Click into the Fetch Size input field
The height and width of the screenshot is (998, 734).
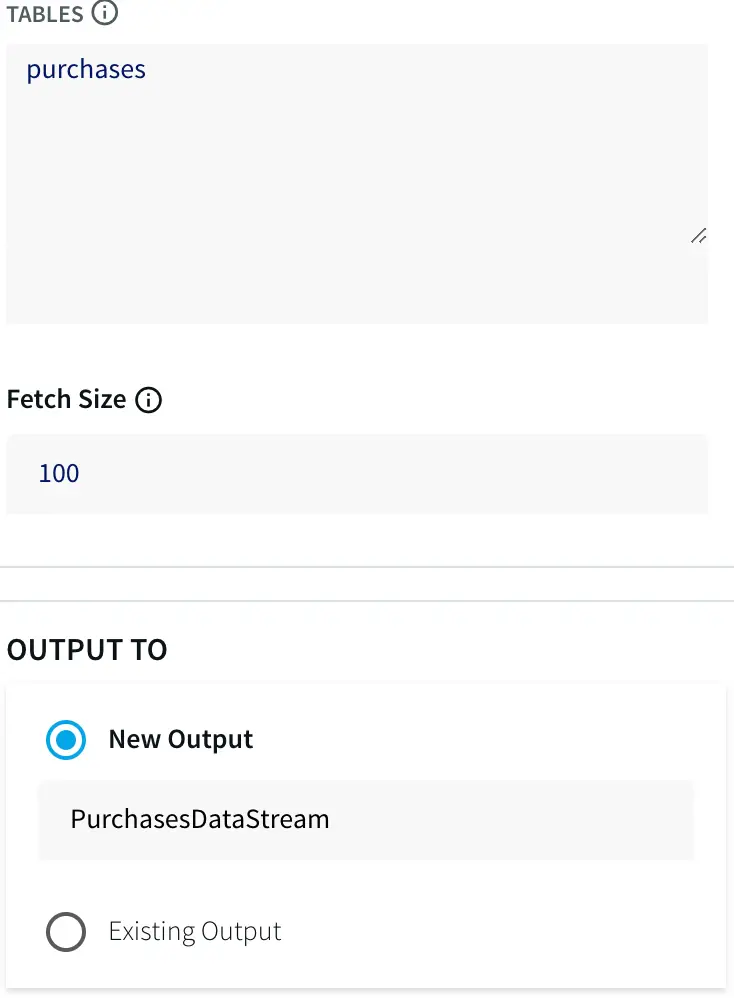tap(356, 473)
